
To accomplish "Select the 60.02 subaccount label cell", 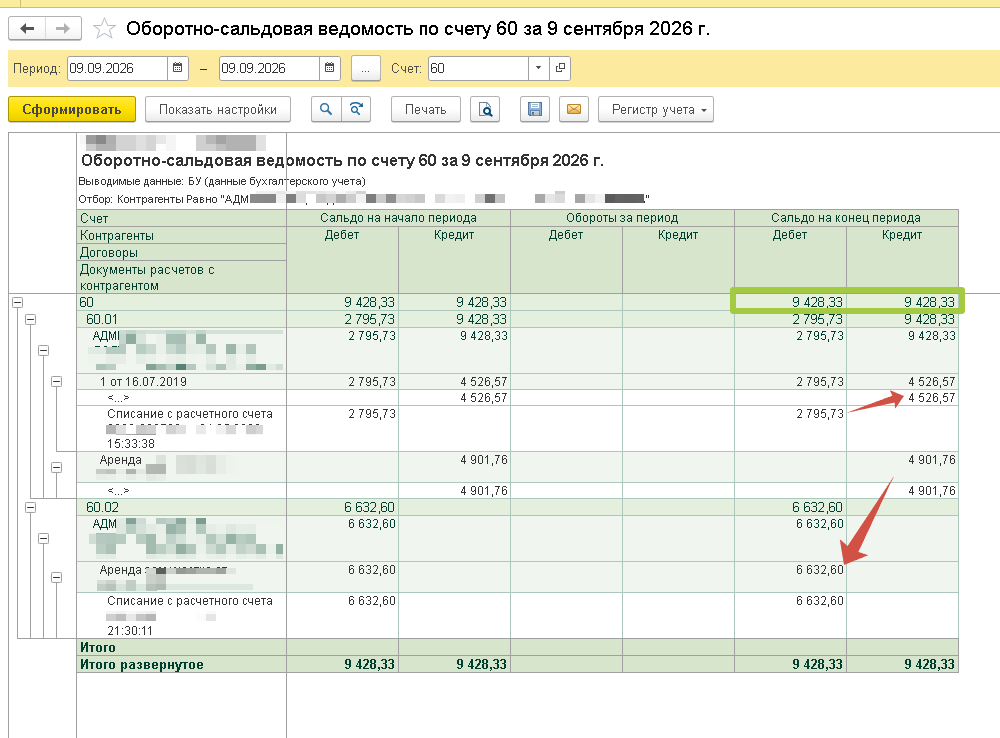I will [182, 508].
